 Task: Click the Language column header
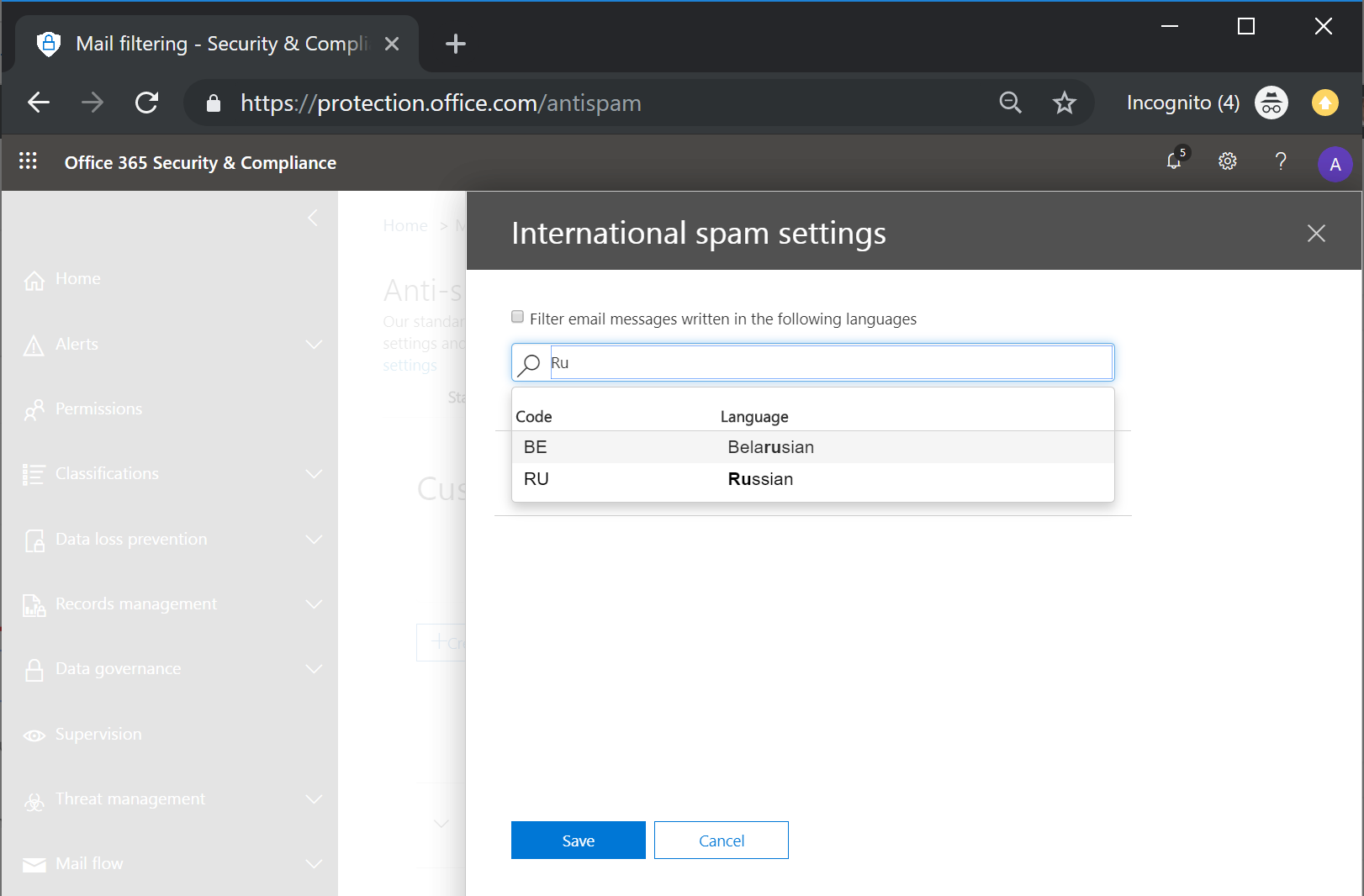tap(754, 417)
